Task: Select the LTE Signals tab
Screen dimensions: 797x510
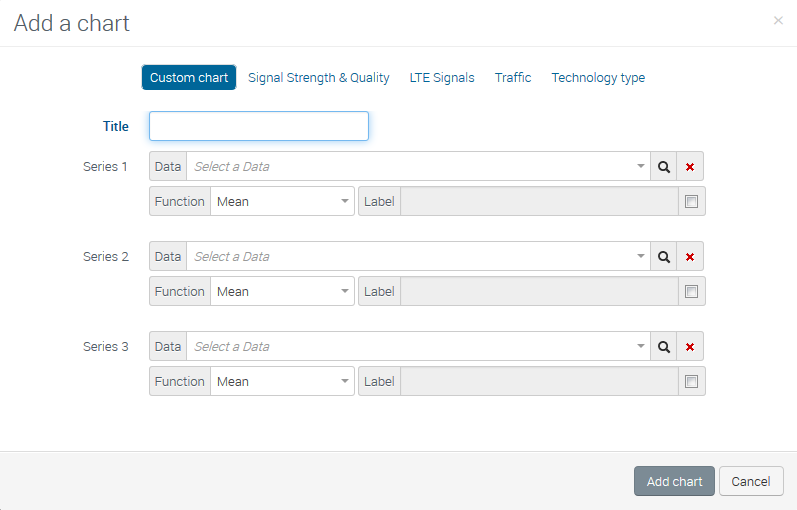Action: pos(442,78)
